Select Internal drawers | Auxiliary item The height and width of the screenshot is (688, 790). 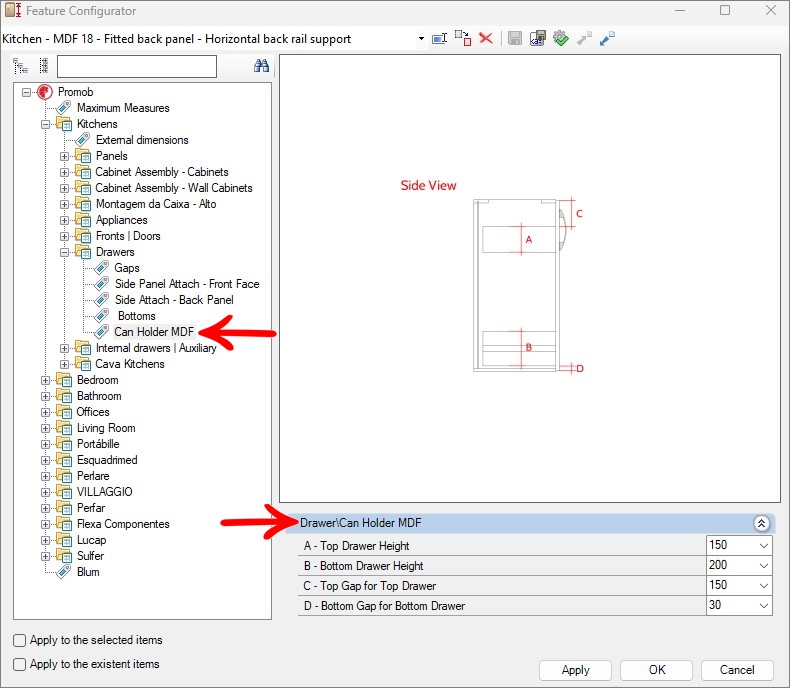point(156,348)
